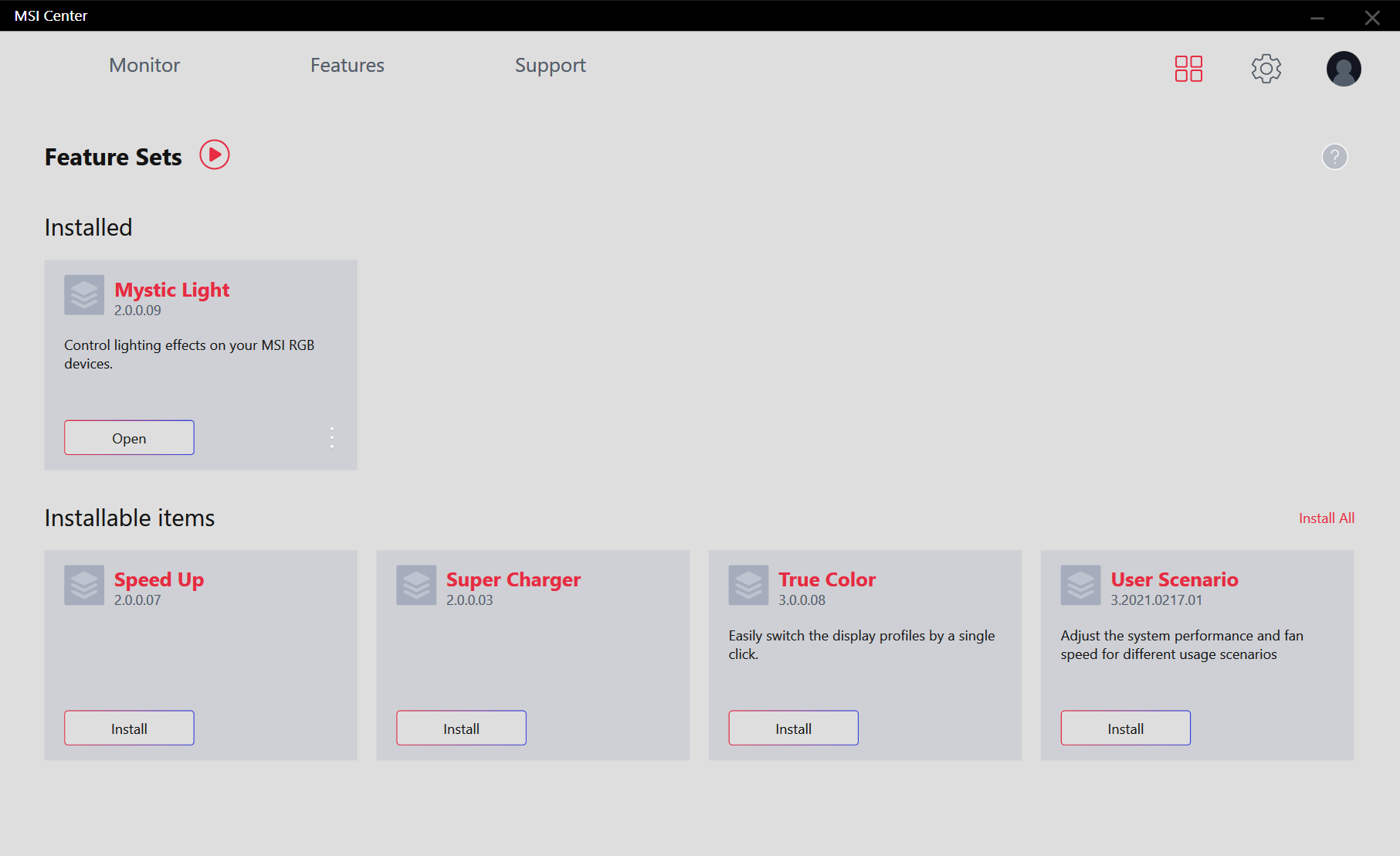1400x856 pixels.
Task: Switch to the Support tab
Action: click(x=551, y=66)
